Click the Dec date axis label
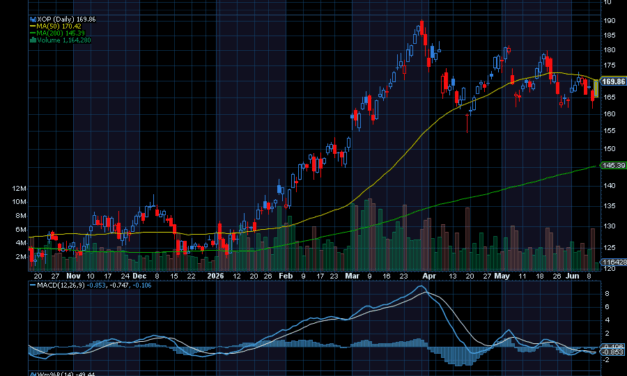 pyautogui.click(x=140, y=276)
